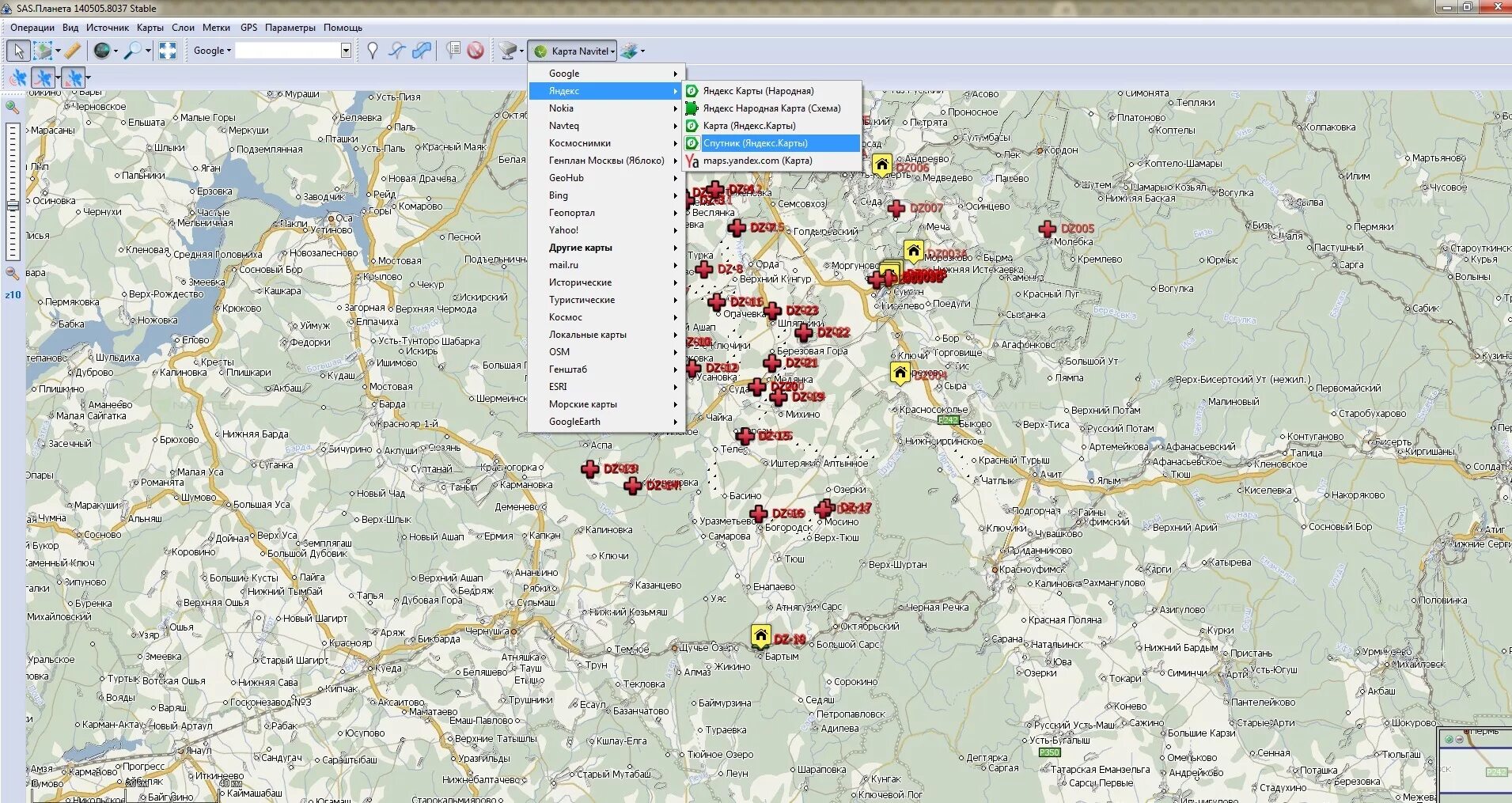Open the Google search provider dropdown
The width and height of the screenshot is (1512, 803).
212,51
